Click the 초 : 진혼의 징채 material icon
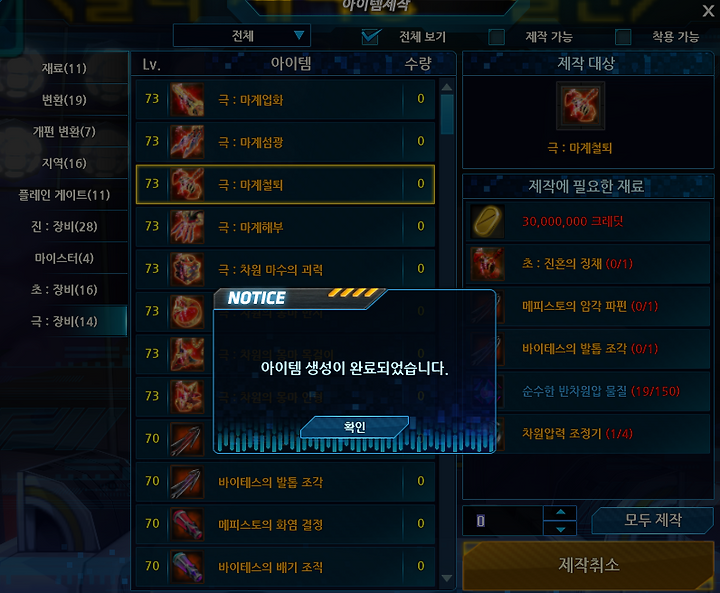Image resolution: width=720 pixels, height=593 pixels. [488, 264]
